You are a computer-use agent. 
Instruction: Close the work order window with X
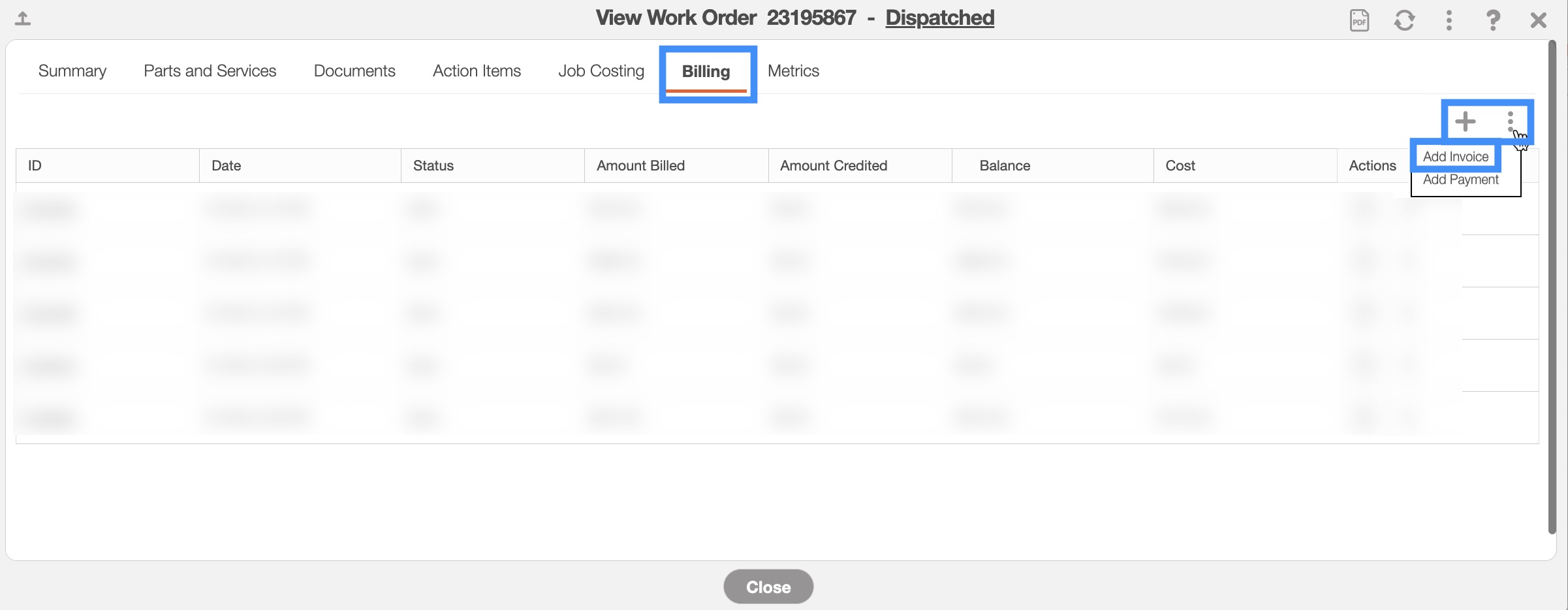tap(1538, 20)
